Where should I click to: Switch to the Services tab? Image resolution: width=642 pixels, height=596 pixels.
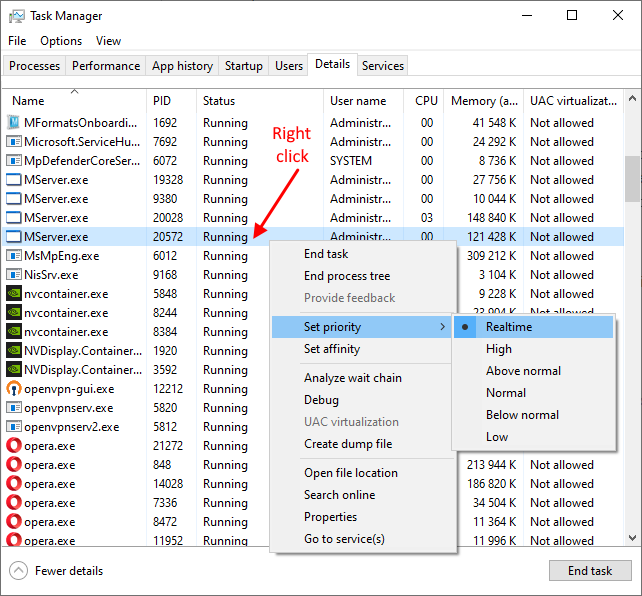coord(383,66)
